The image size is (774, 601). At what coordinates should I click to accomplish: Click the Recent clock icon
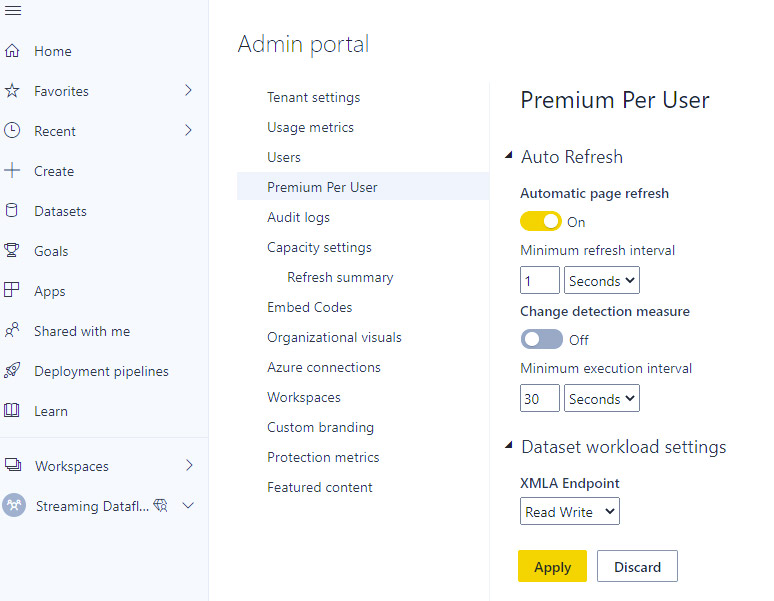(x=12, y=130)
